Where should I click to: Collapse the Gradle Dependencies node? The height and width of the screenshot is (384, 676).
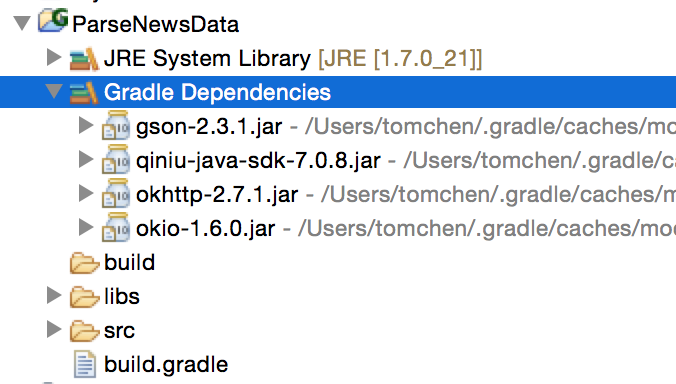pyautogui.click(x=54, y=91)
